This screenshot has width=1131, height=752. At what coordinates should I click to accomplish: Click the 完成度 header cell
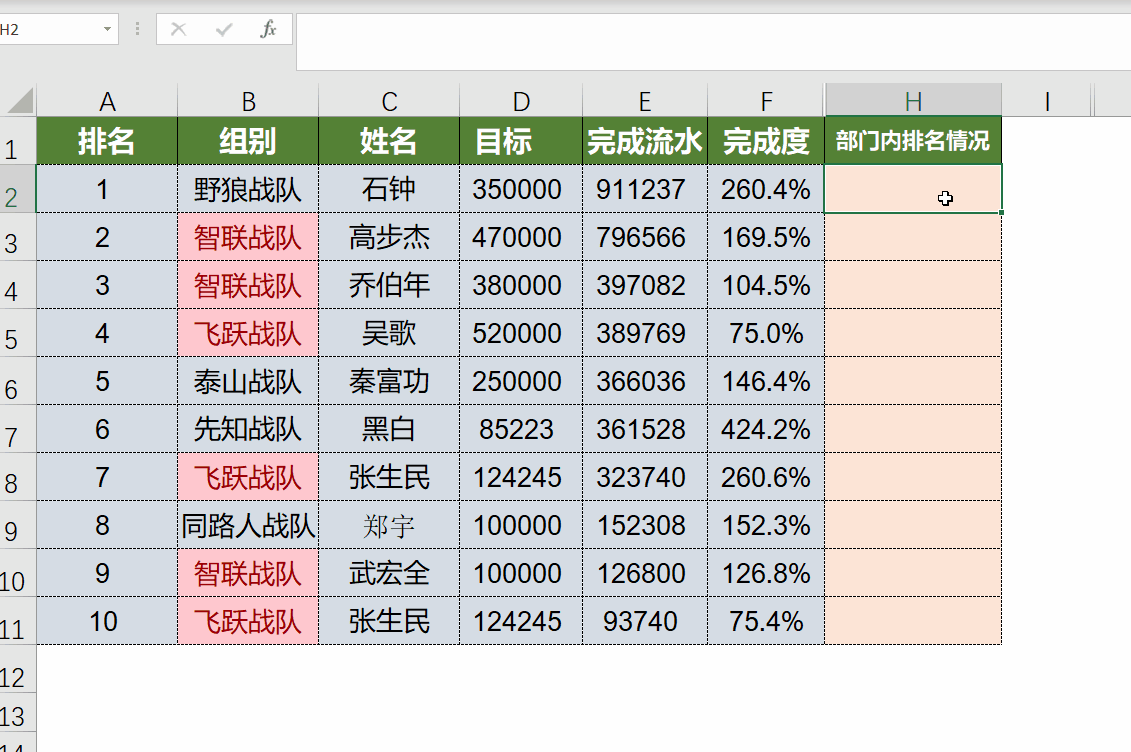click(x=766, y=141)
